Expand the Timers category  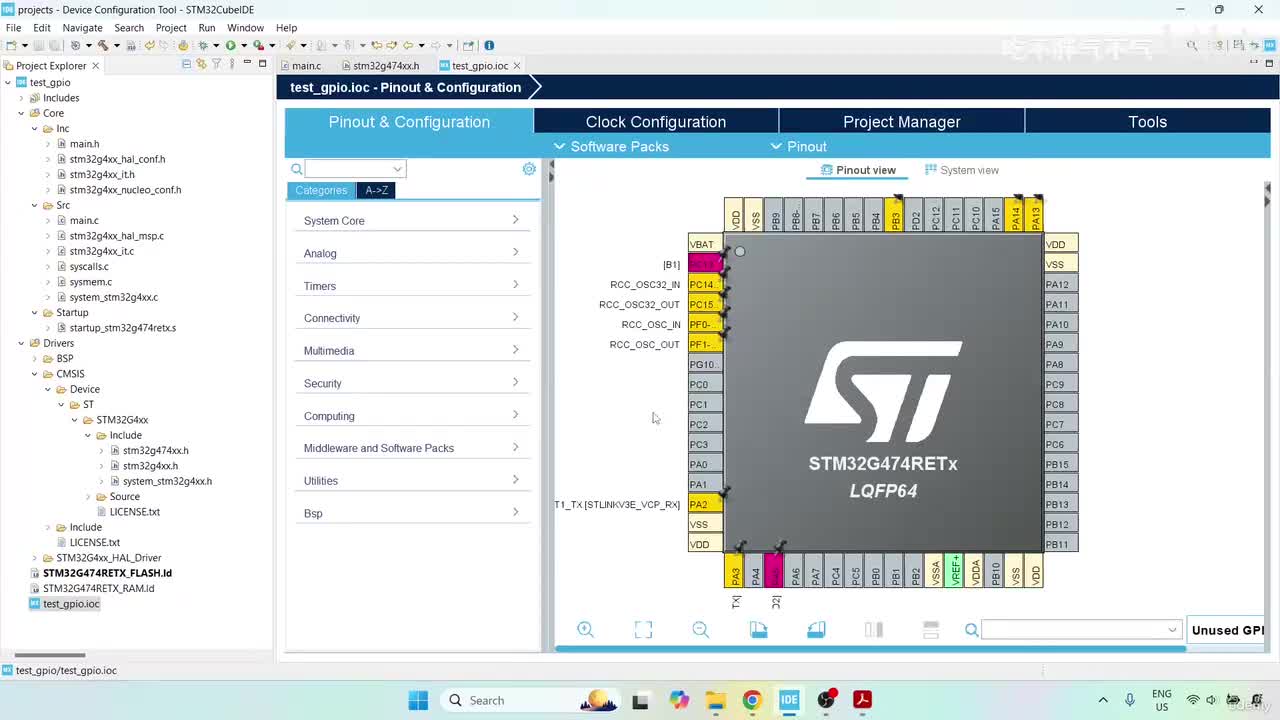(x=411, y=286)
